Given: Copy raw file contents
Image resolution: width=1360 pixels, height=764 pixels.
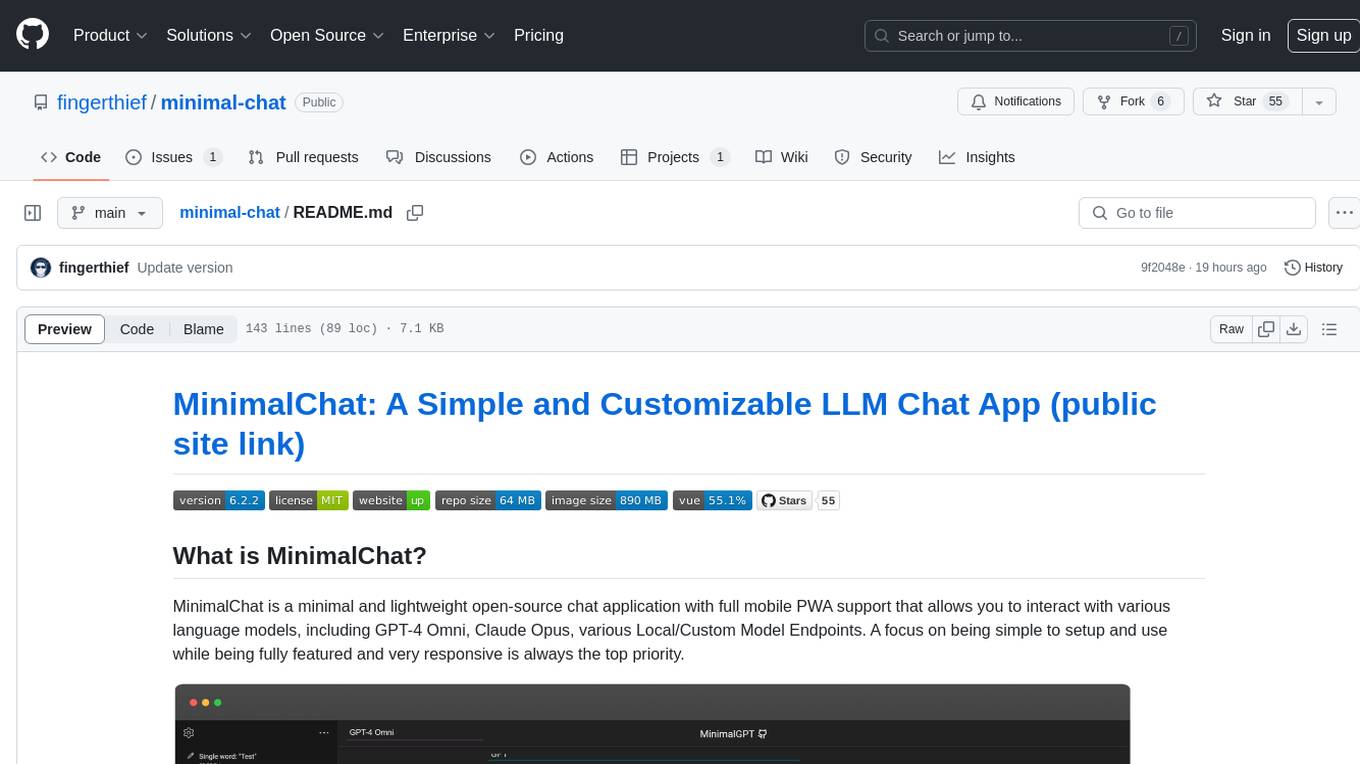Looking at the screenshot, I should pos(1267,329).
